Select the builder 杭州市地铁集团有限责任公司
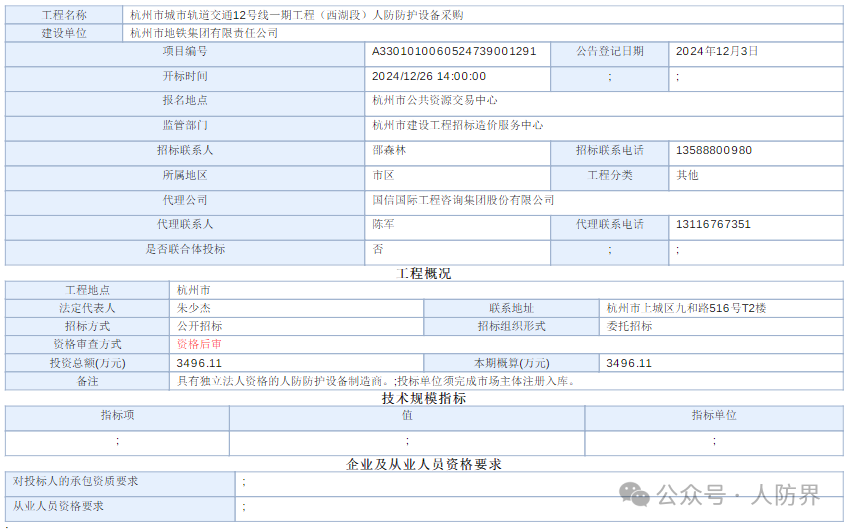The height and width of the screenshot is (529, 848). pyautogui.click(x=204, y=33)
